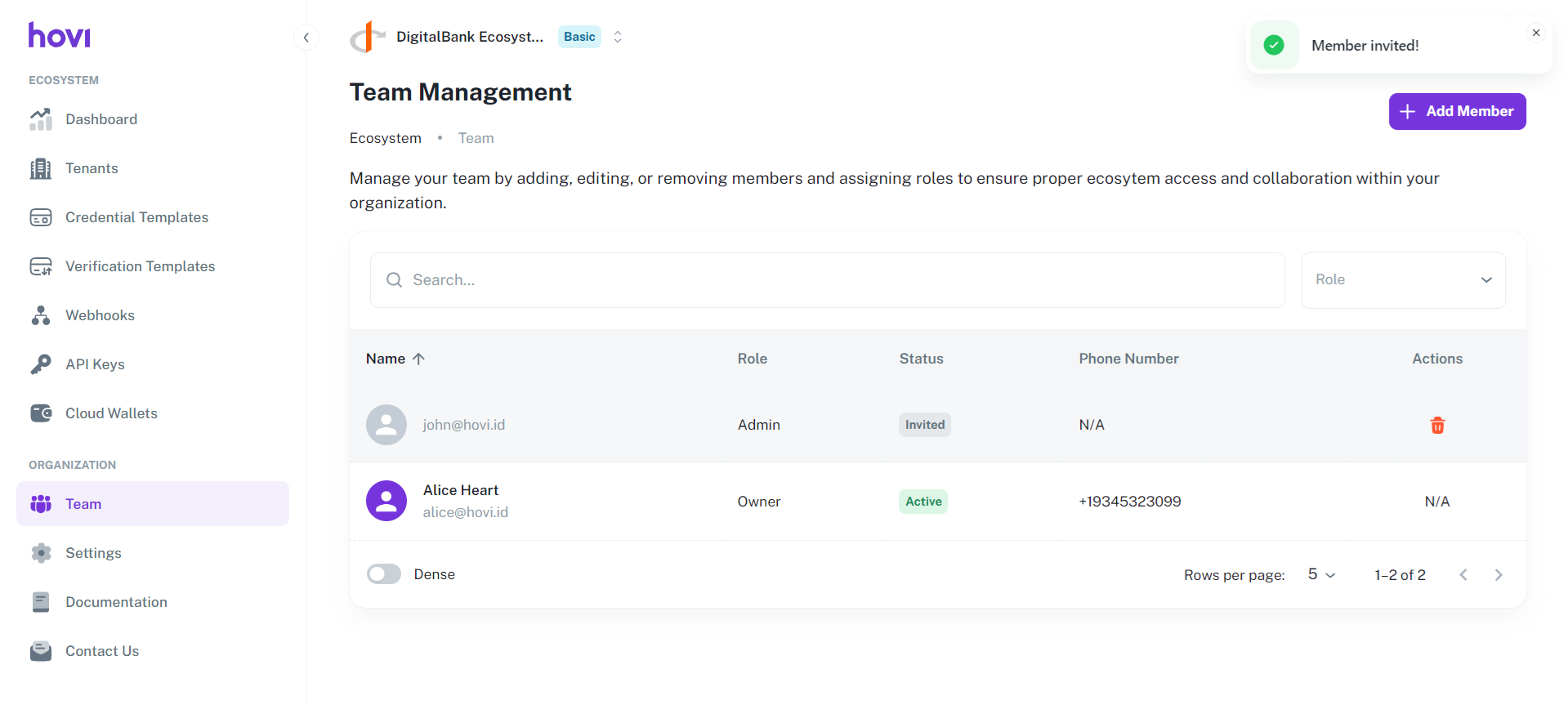The height and width of the screenshot is (705, 1568).
Task: Change the rows per page dropdown
Action: tap(1320, 575)
